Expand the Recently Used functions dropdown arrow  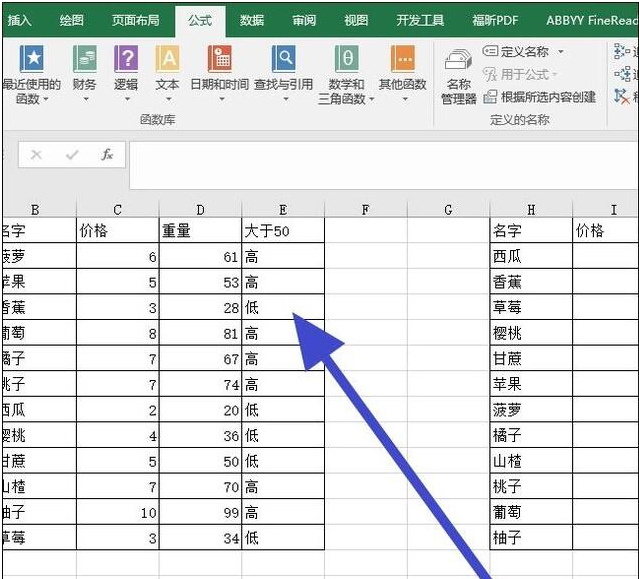(46, 99)
